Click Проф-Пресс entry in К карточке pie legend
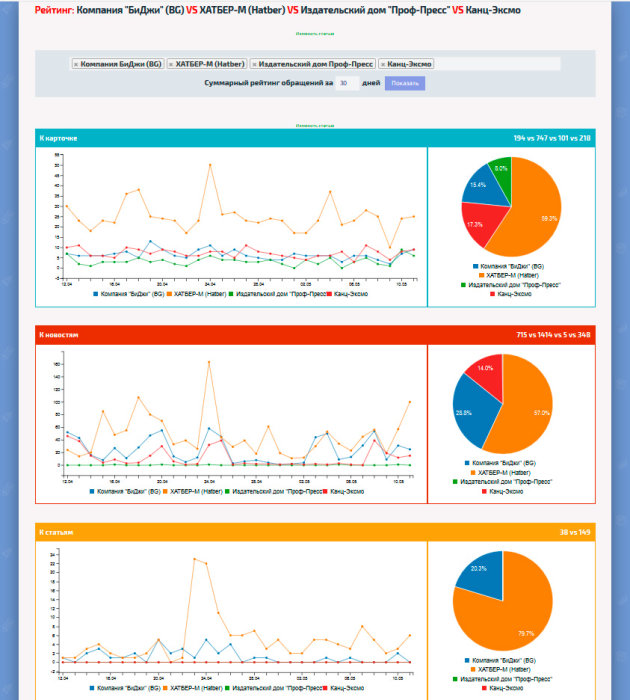 [x=510, y=285]
